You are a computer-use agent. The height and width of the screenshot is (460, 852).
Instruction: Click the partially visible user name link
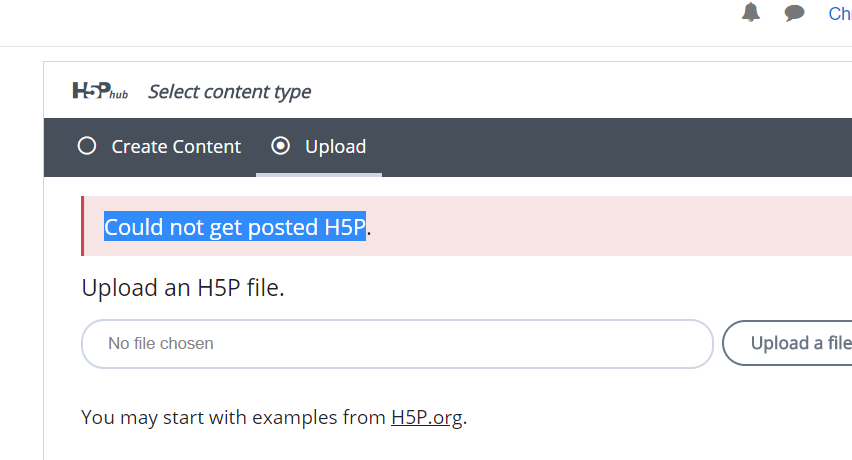click(840, 14)
